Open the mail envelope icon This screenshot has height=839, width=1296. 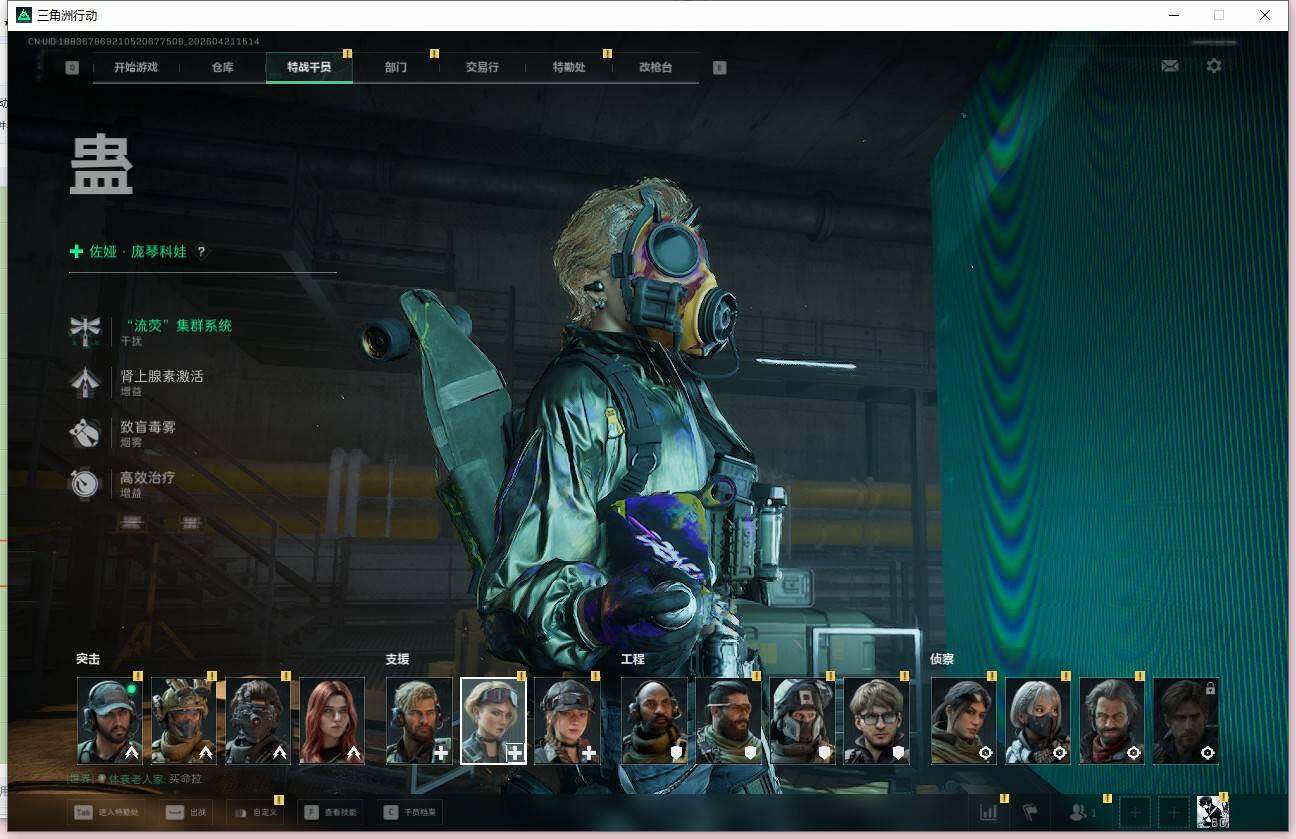(1170, 66)
